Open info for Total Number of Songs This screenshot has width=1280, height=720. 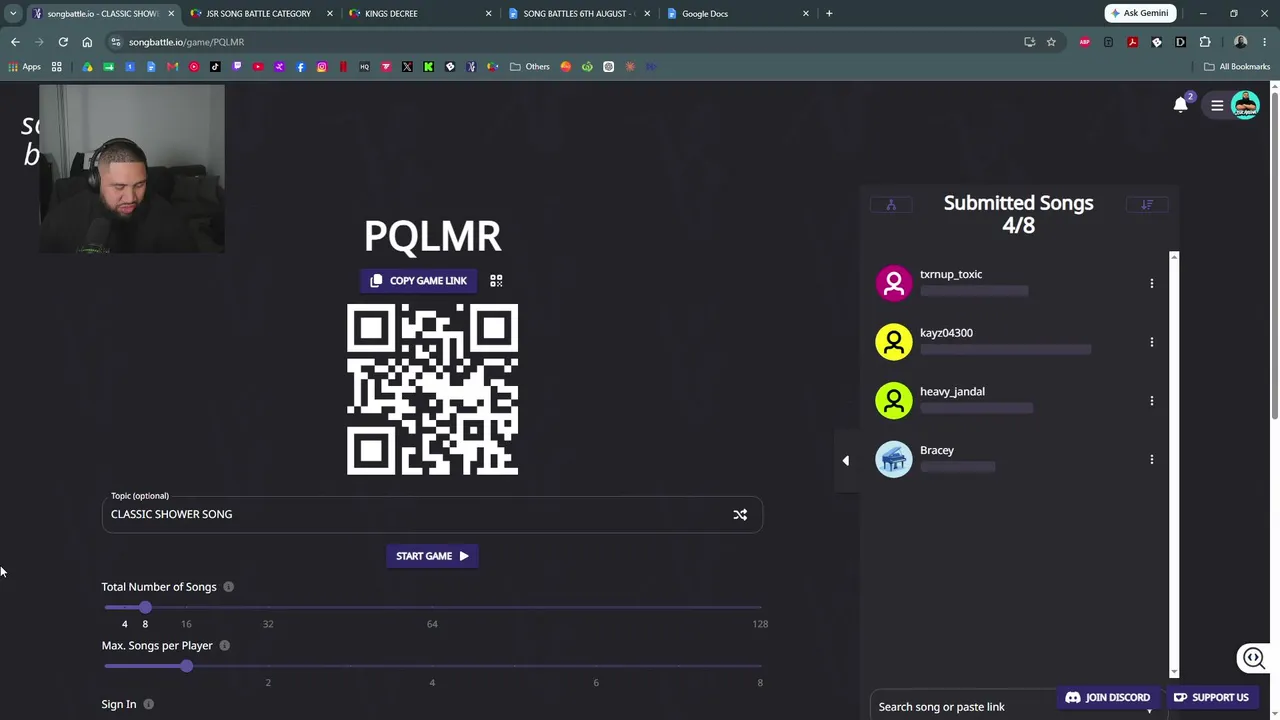(x=228, y=587)
